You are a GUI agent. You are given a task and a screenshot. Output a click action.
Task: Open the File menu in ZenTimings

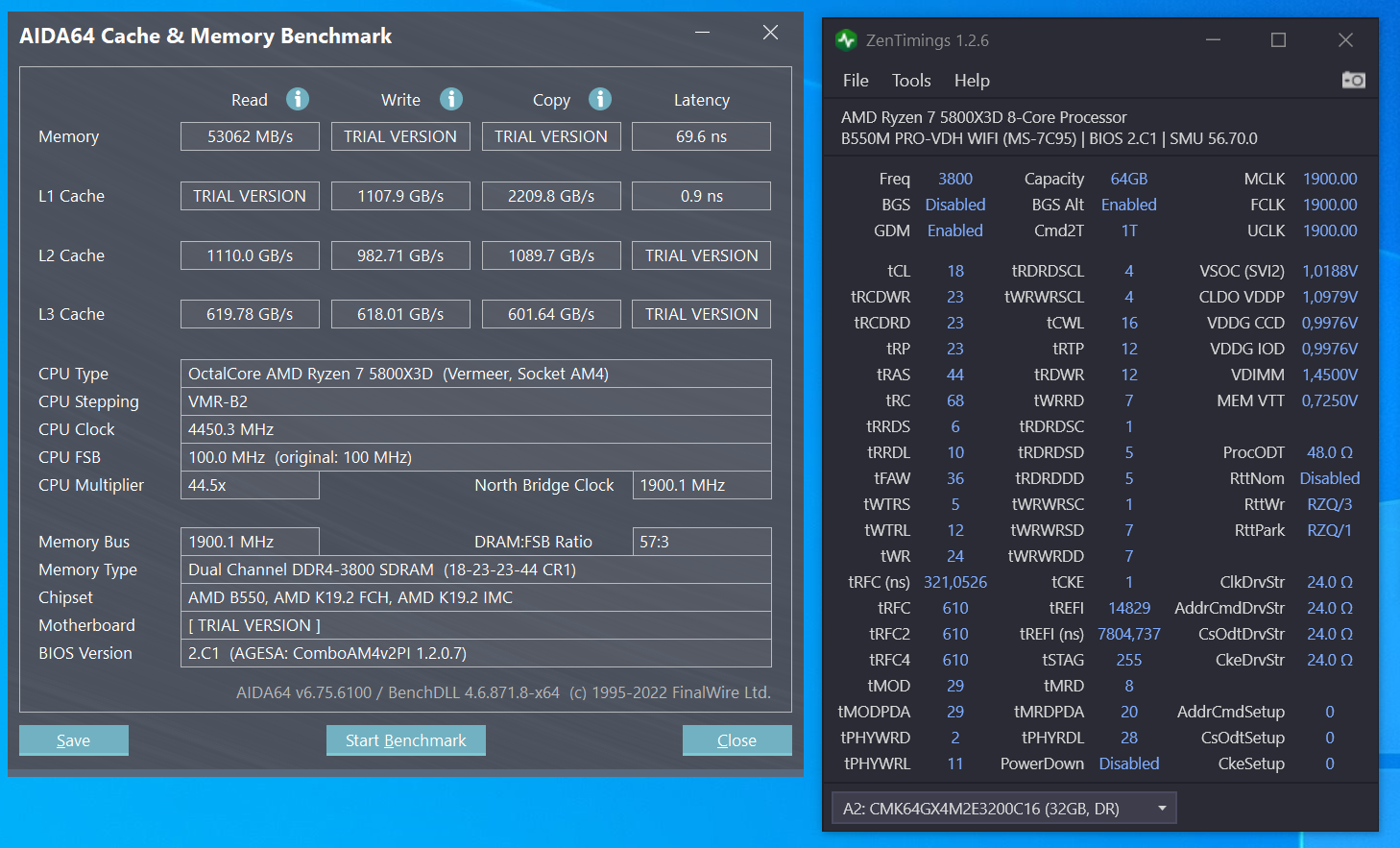856,81
